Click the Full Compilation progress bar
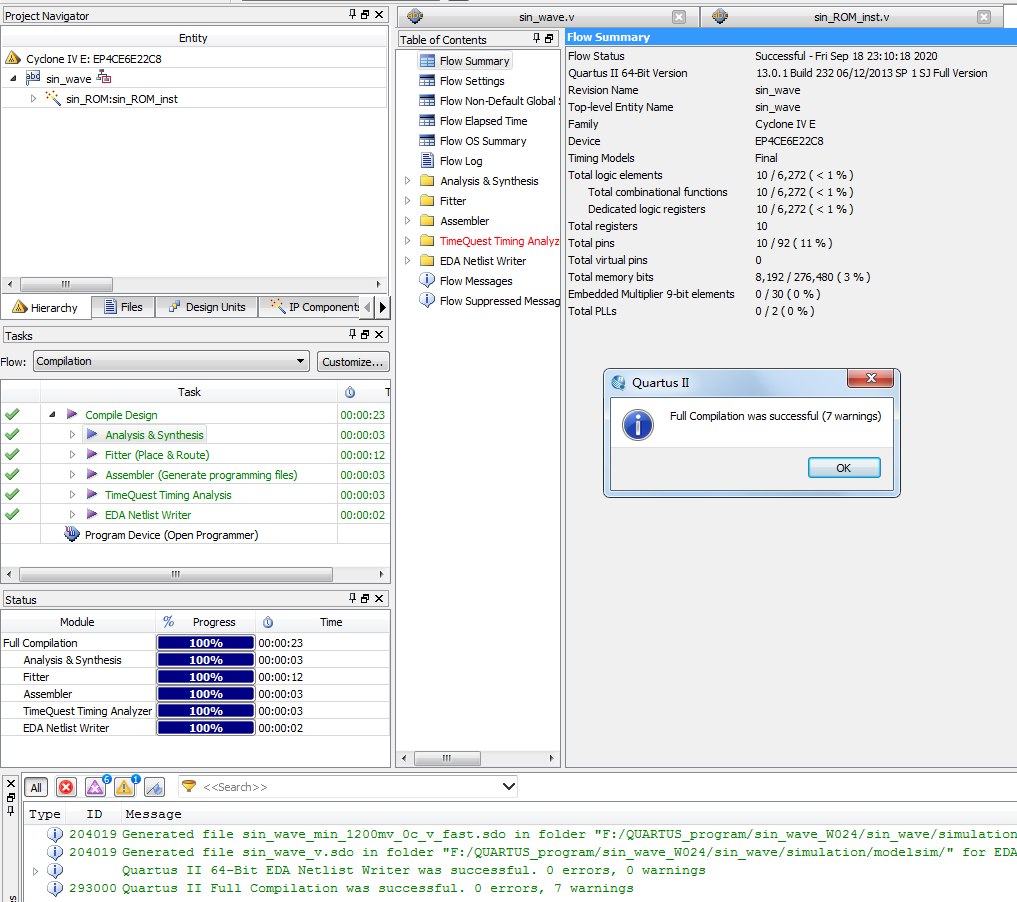This screenshot has width=1017, height=902. tap(206, 643)
